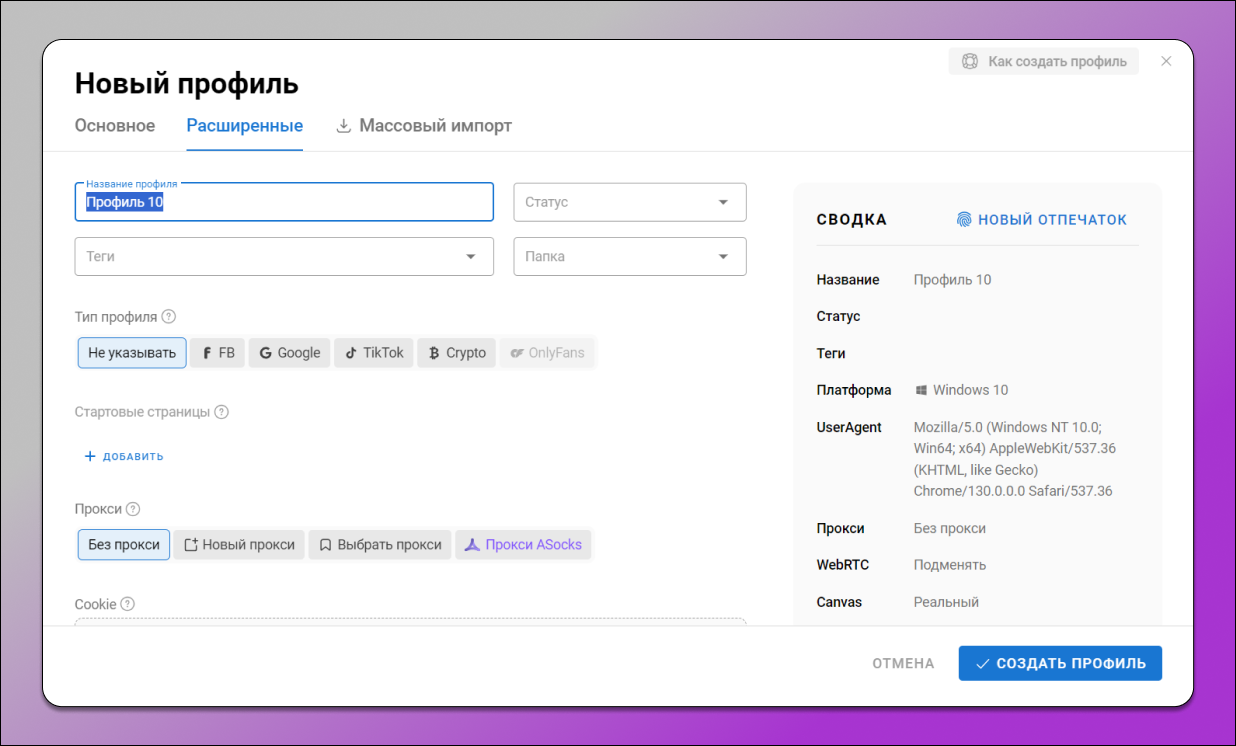
Task: Click the lifebuoy icon in Как создать профиль
Action: pyautogui.click(x=969, y=61)
